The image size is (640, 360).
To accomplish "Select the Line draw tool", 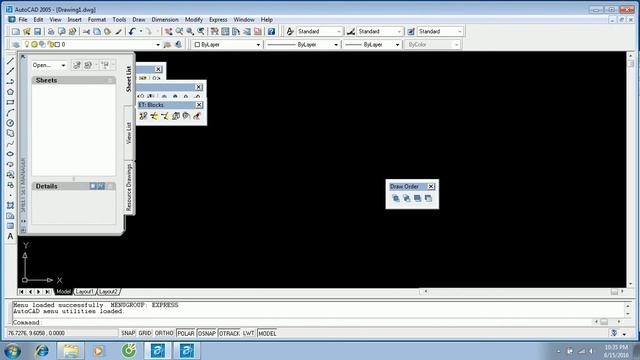I will tap(10, 61).
